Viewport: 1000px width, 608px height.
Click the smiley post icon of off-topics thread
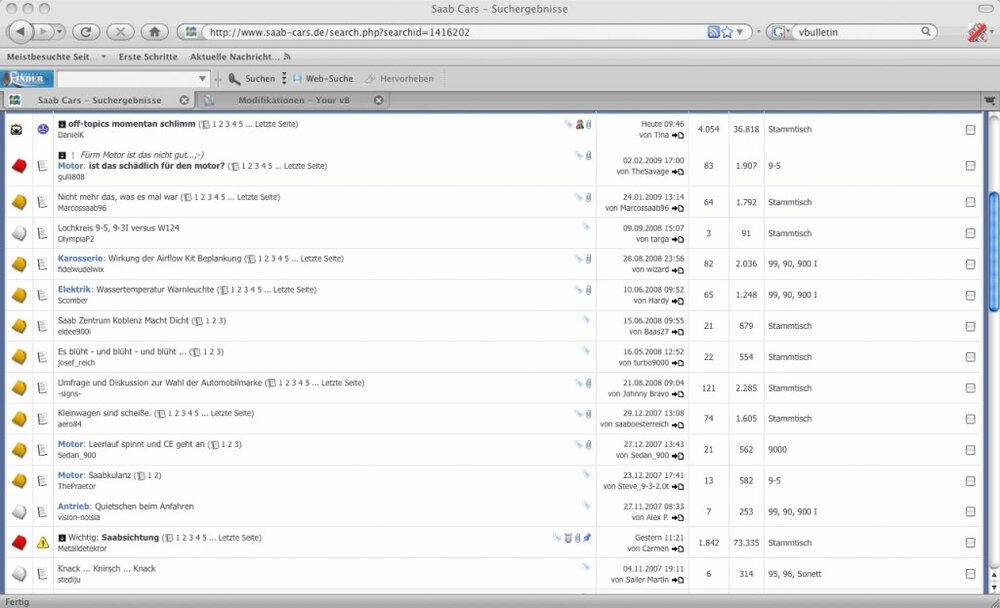coord(43,129)
